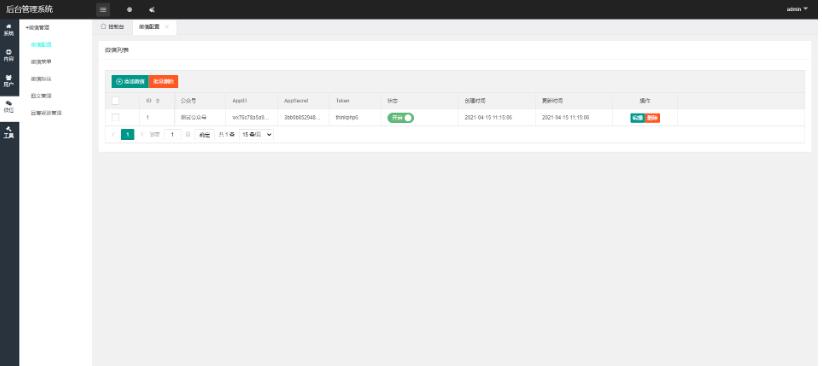Viewport: 822px width, 366px height.
Task: Tick the select-all checkbox in the table header
Action: tap(115, 101)
